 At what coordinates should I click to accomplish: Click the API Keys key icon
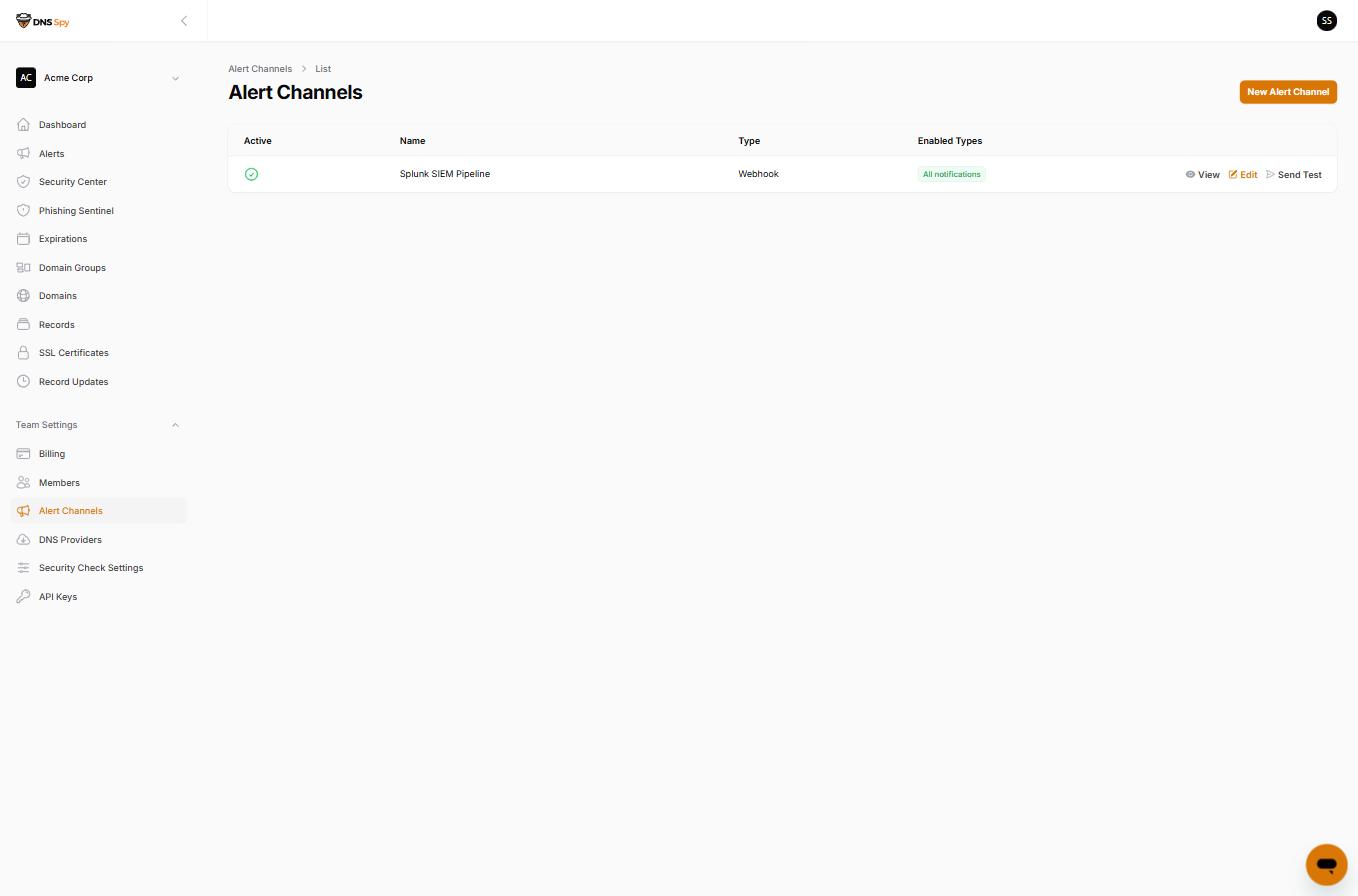click(23, 597)
